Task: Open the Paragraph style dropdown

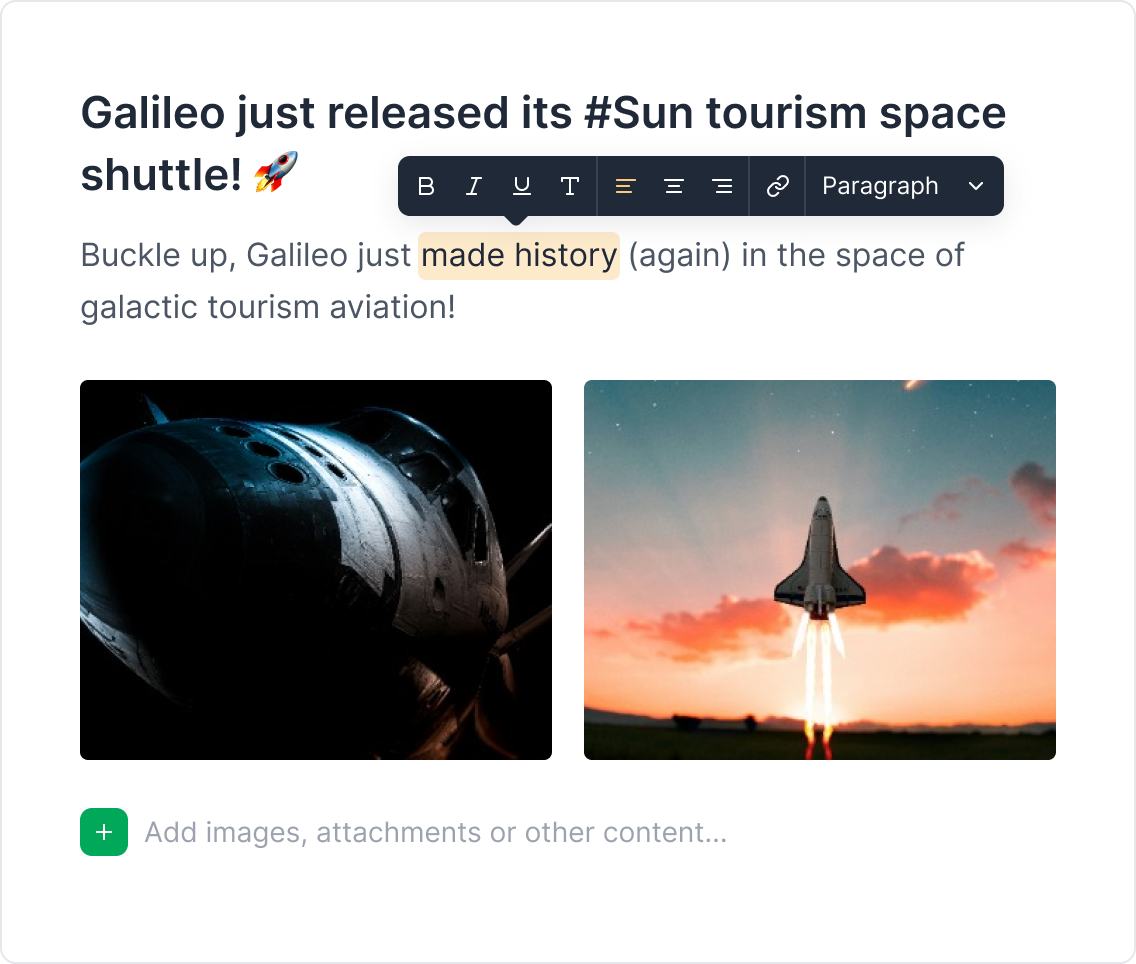Action: (903, 186)
